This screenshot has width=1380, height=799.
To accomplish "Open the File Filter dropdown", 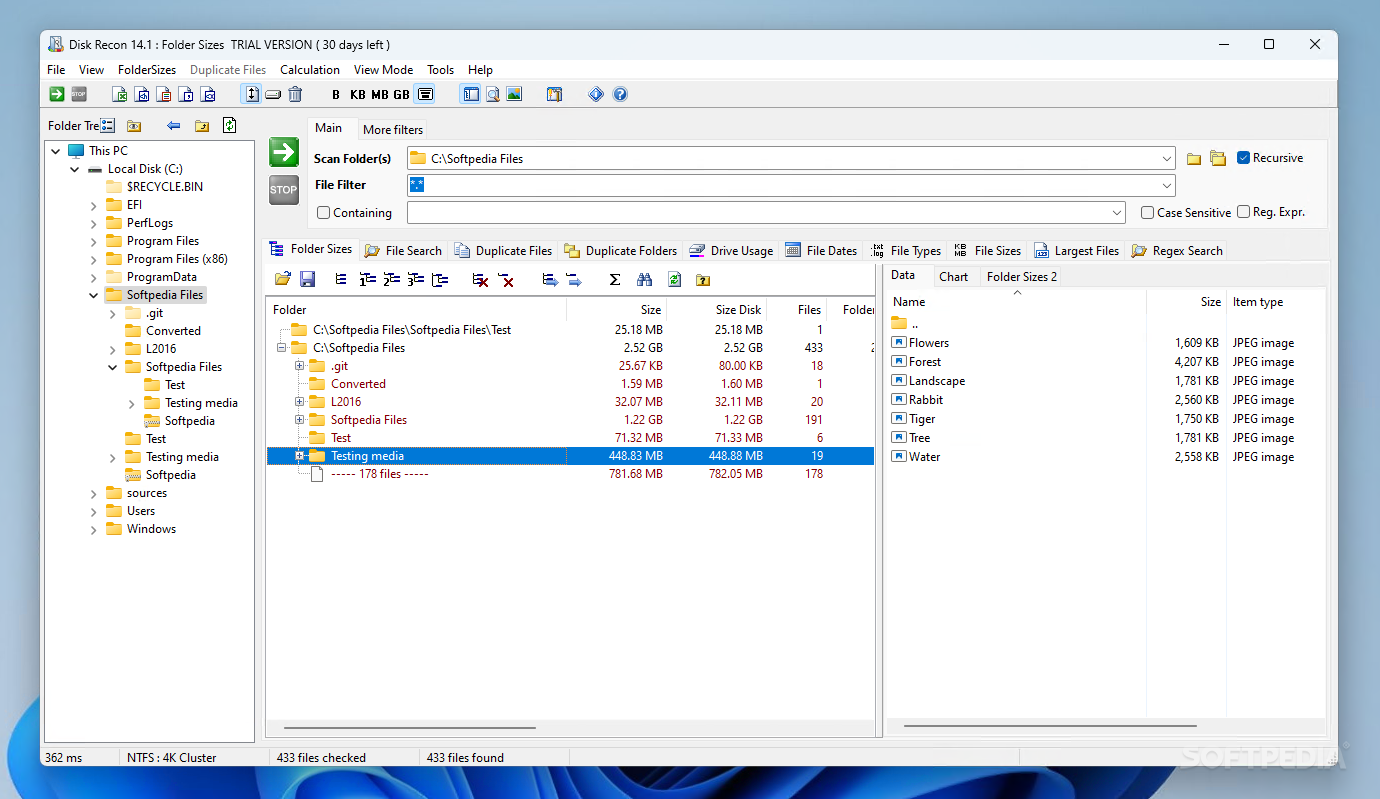I will coord(1167,185).
